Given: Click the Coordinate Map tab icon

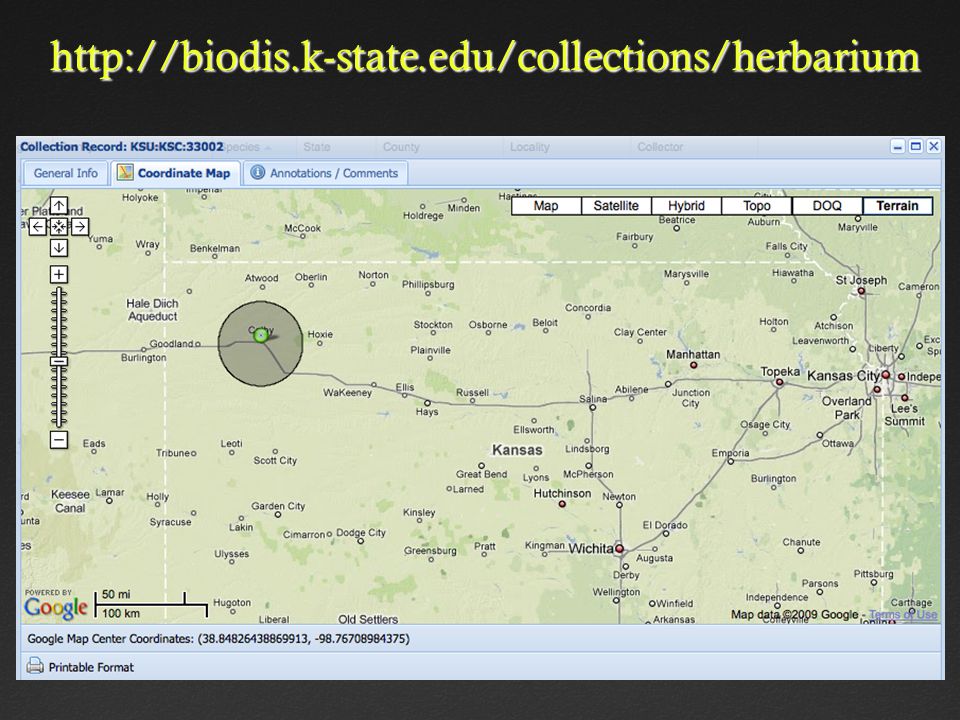Looking at the screenshot, I should pyautogui.click(x=126, y=173).
